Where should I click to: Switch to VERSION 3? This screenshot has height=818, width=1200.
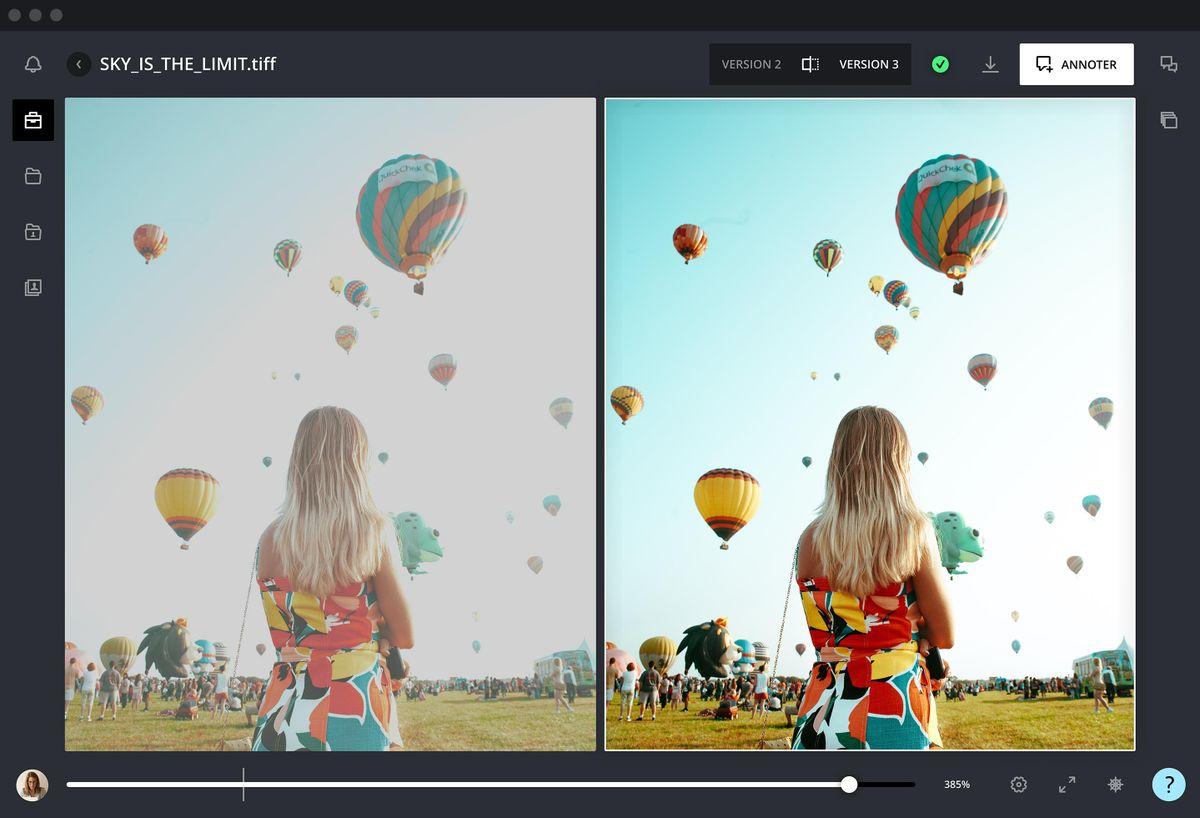868,64
